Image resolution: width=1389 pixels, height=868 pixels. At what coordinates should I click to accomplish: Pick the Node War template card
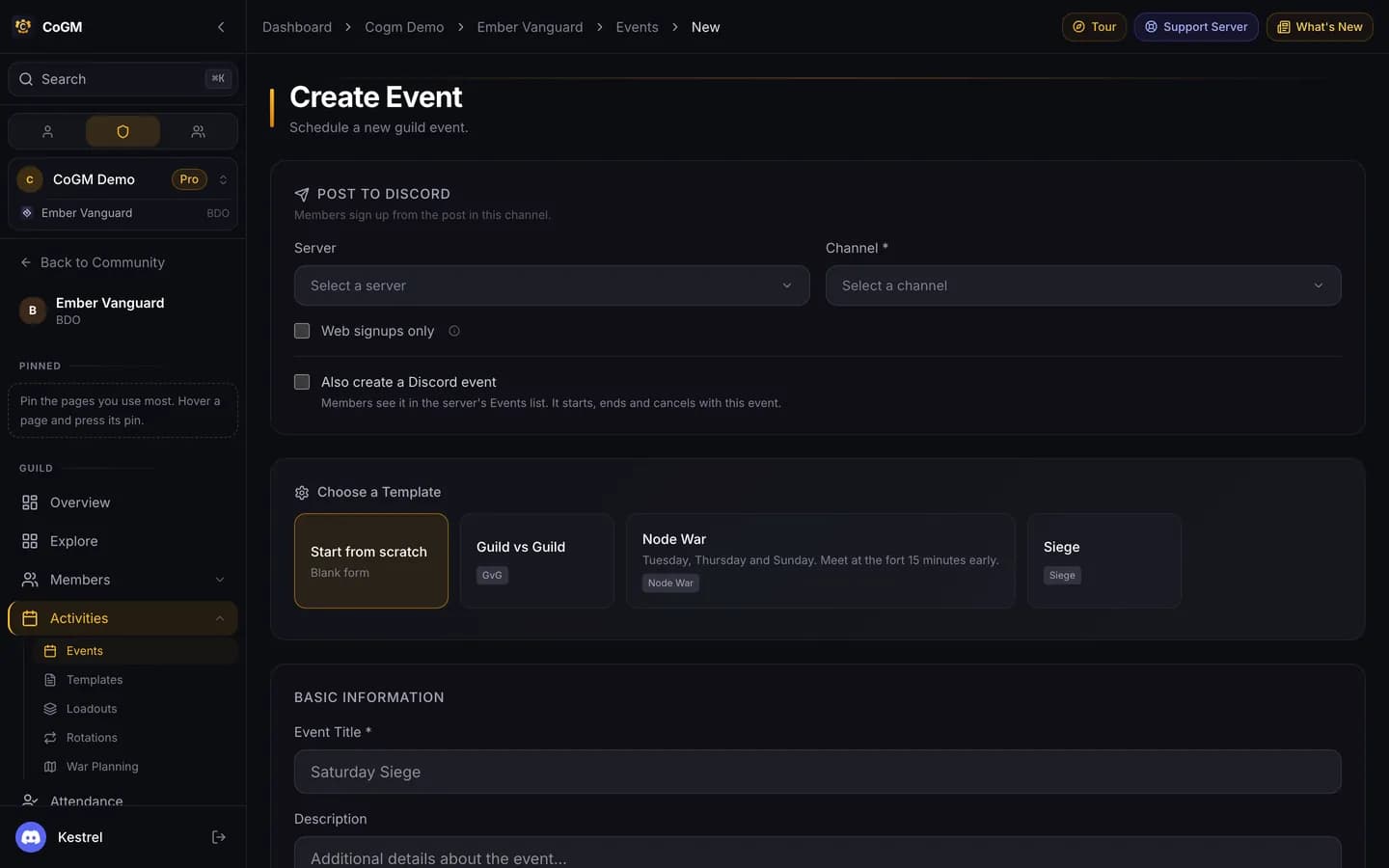821,560
